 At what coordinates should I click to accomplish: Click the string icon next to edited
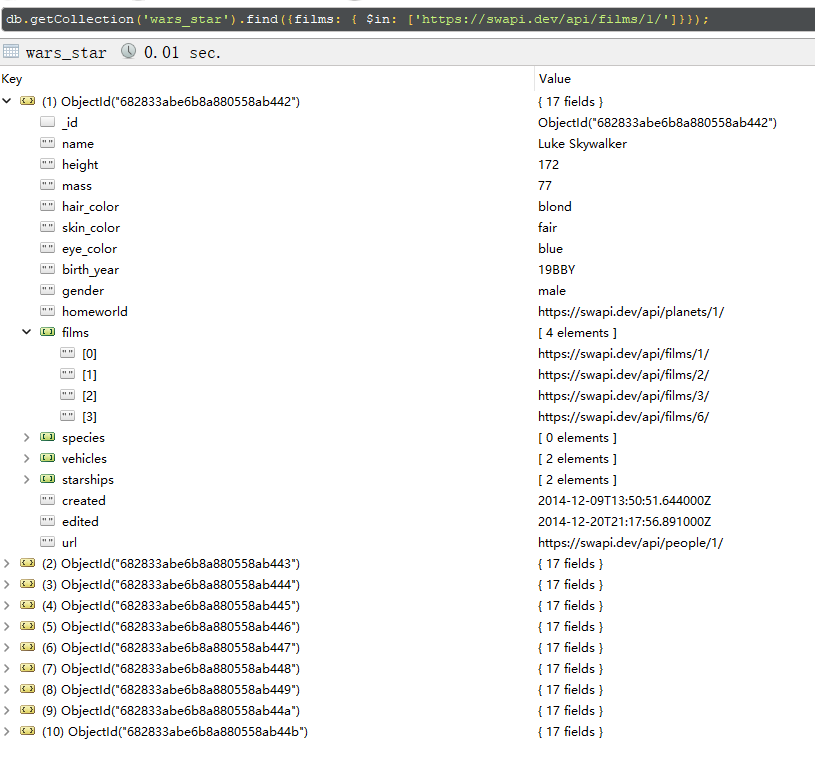pos(47,521)
